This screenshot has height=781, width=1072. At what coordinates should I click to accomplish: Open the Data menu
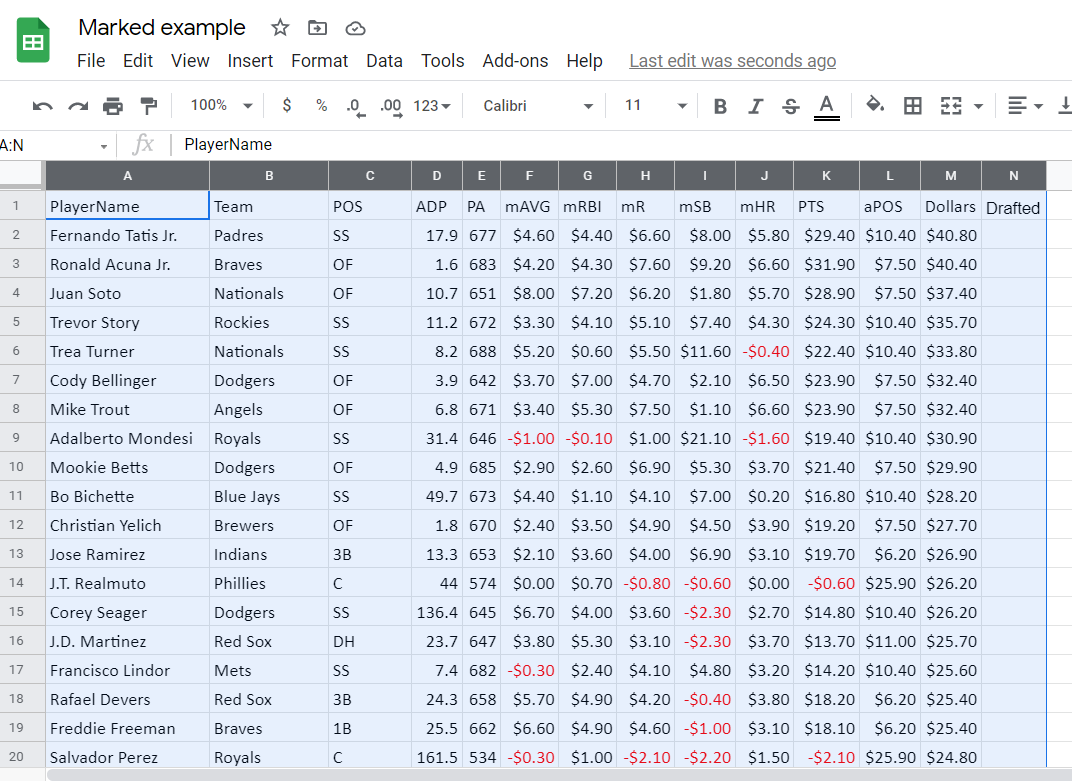(384, 61)
